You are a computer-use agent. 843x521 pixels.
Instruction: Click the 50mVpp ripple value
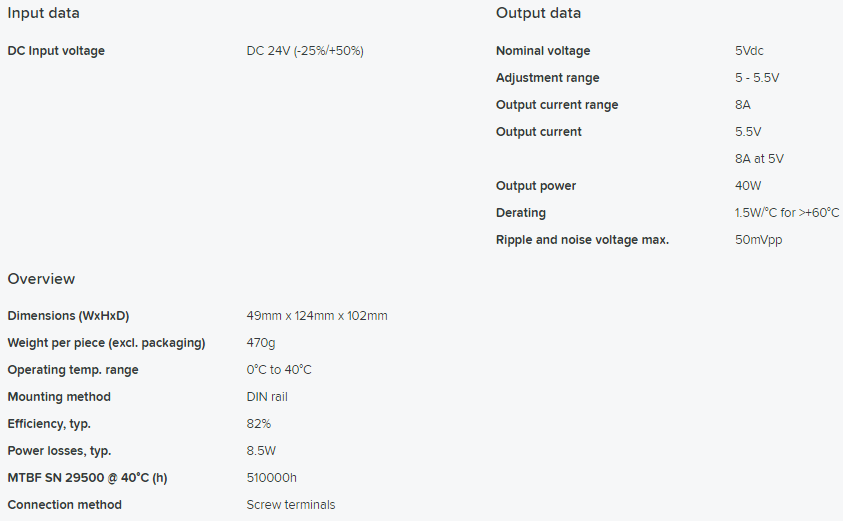(x=758, y=239)
